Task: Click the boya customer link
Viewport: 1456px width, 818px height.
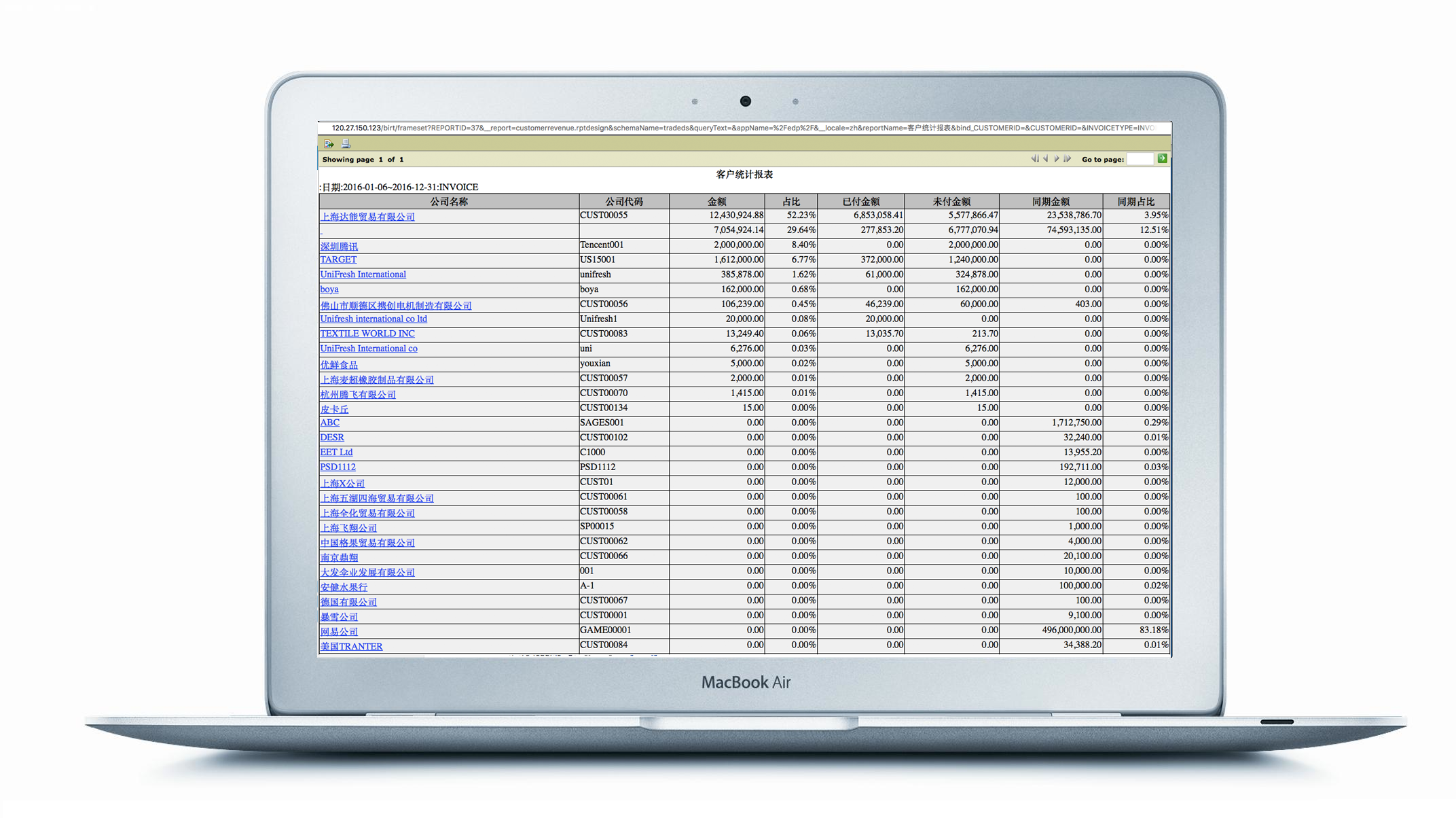Action: coord(329,289)
